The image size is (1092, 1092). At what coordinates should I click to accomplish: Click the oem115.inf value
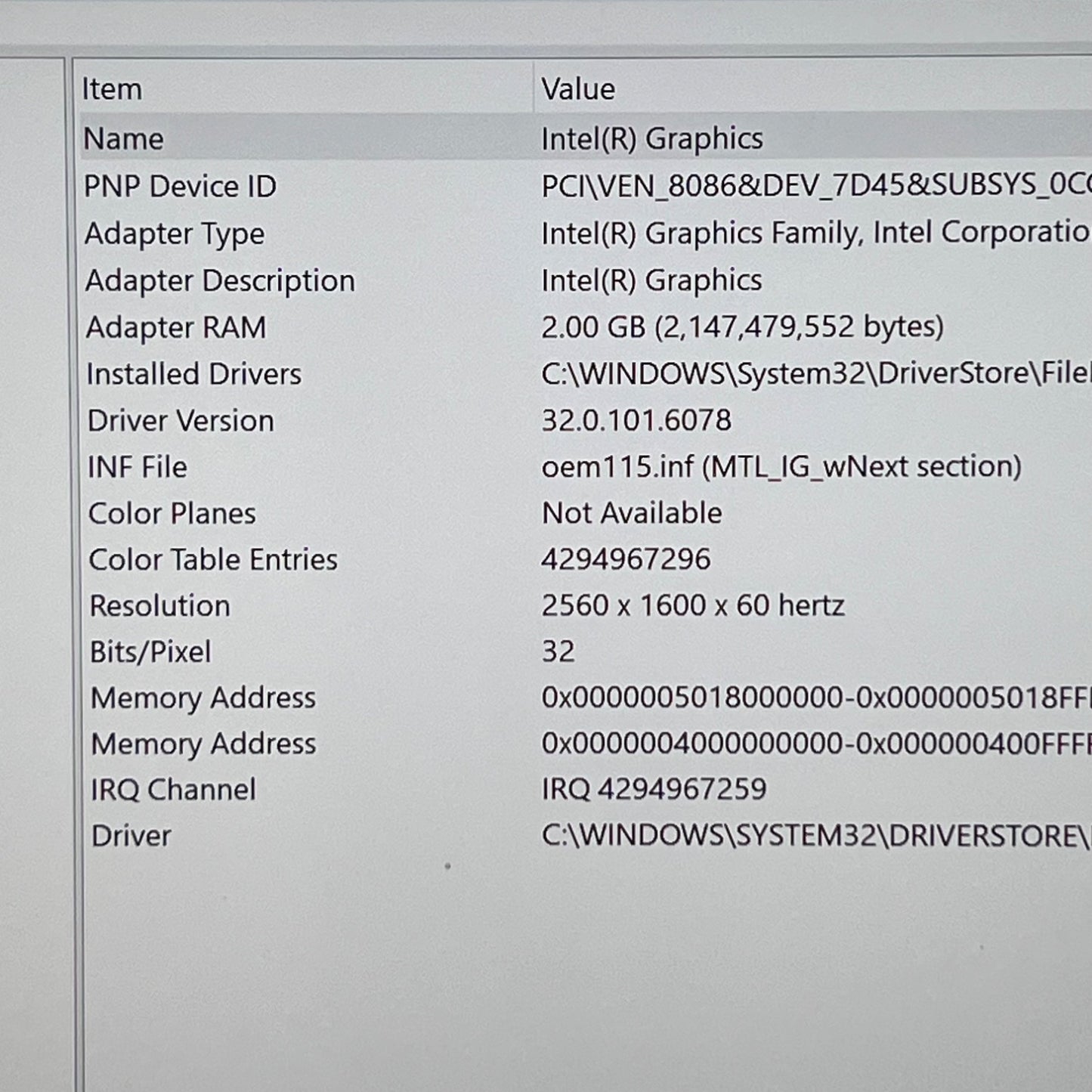coord(781,466)
